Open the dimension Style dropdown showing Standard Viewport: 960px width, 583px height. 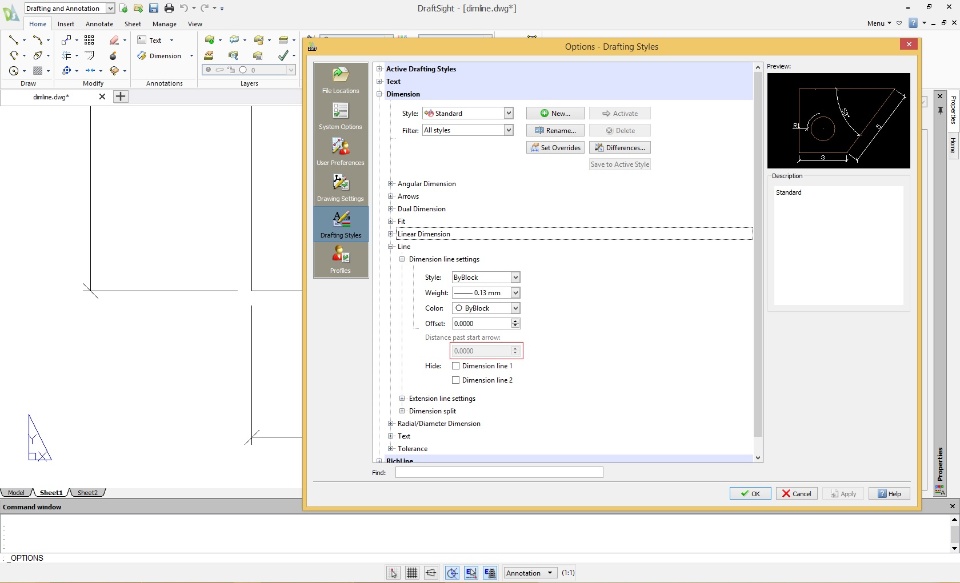point(467,114)
